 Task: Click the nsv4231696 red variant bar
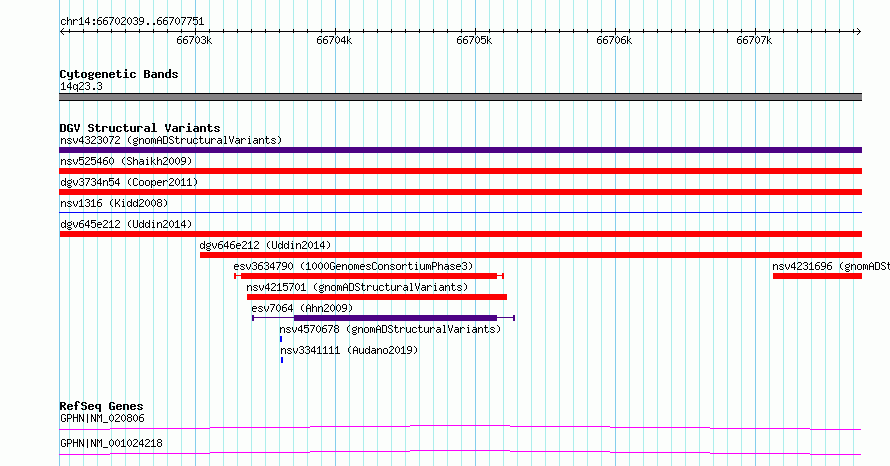(x=817, y=276)
